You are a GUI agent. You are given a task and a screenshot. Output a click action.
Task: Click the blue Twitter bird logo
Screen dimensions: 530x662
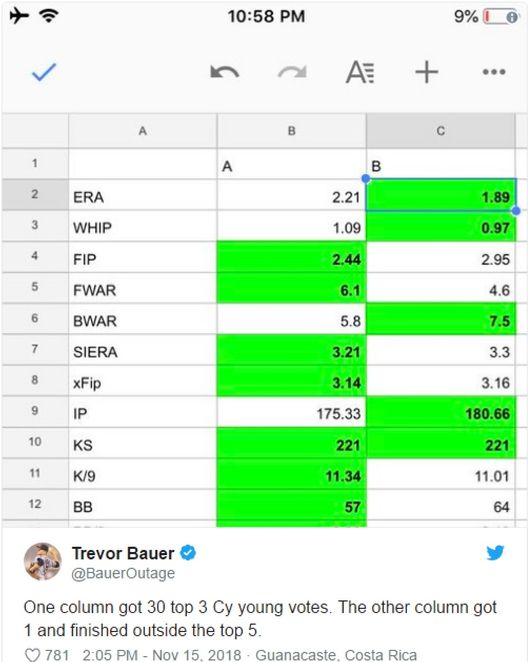click(495, 553)
